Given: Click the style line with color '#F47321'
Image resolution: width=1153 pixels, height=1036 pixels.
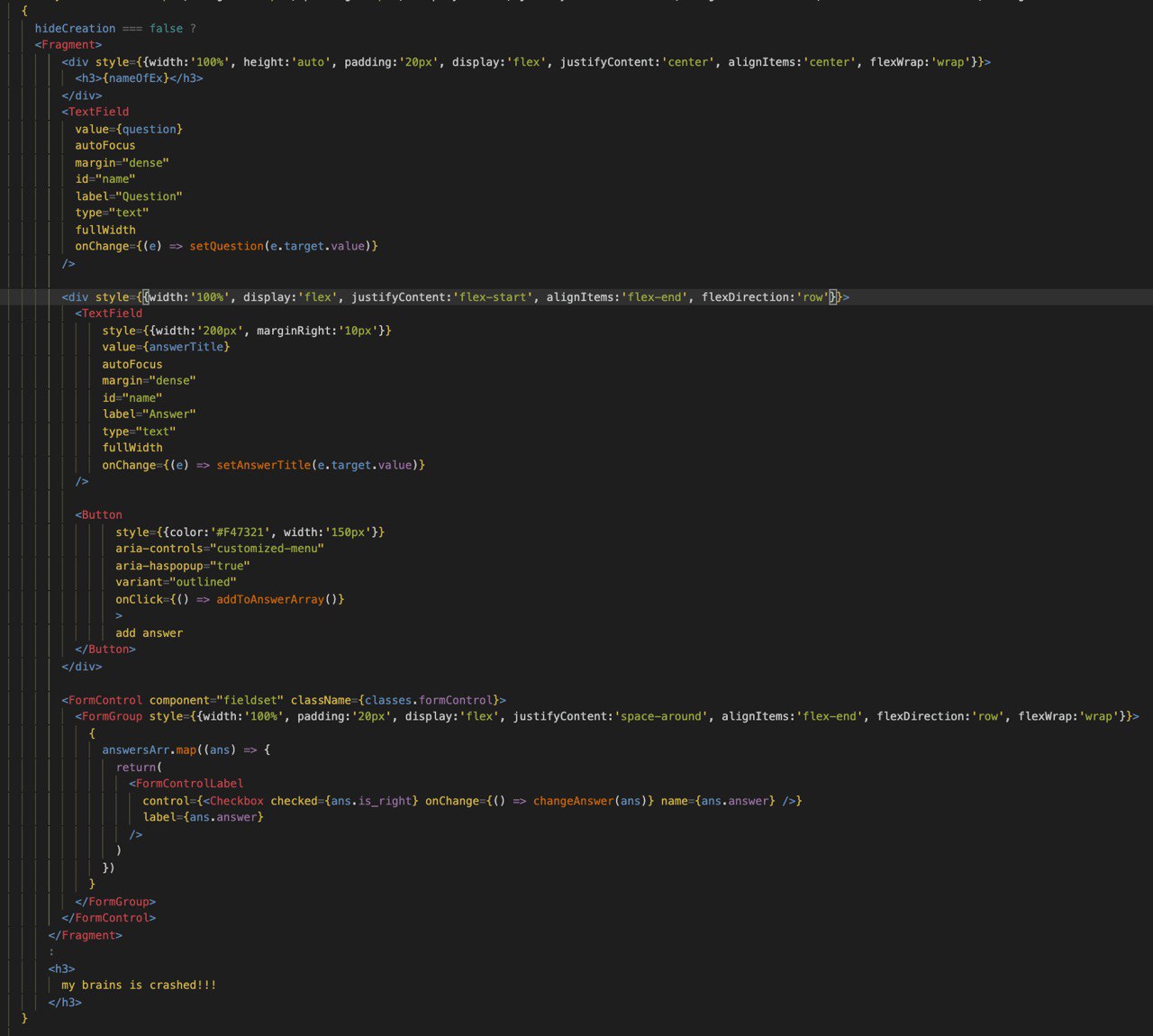Looking at the screenshot, I should pos(250,532).
